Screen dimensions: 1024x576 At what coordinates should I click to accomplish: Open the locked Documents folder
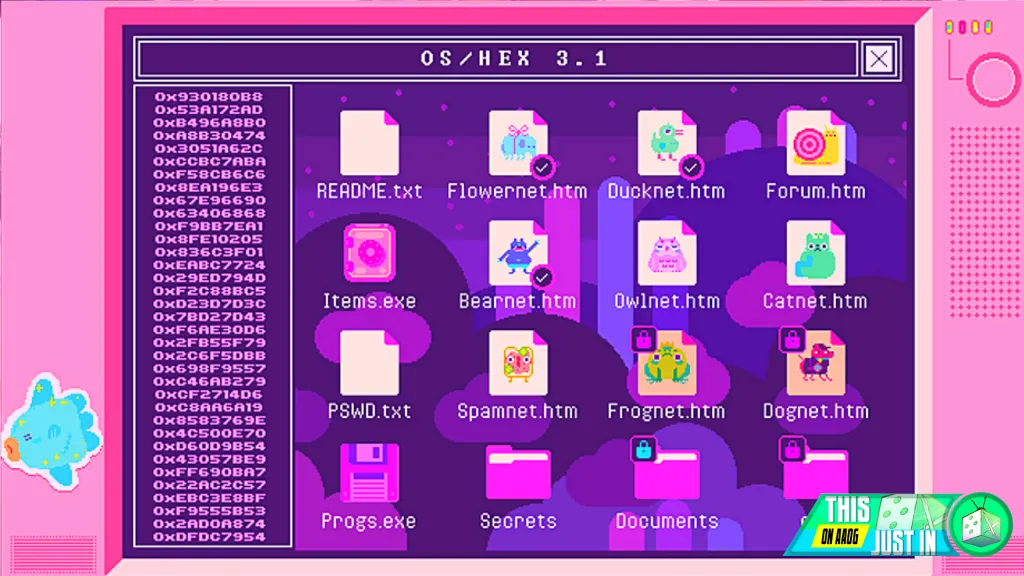click(x=667, y=474)
